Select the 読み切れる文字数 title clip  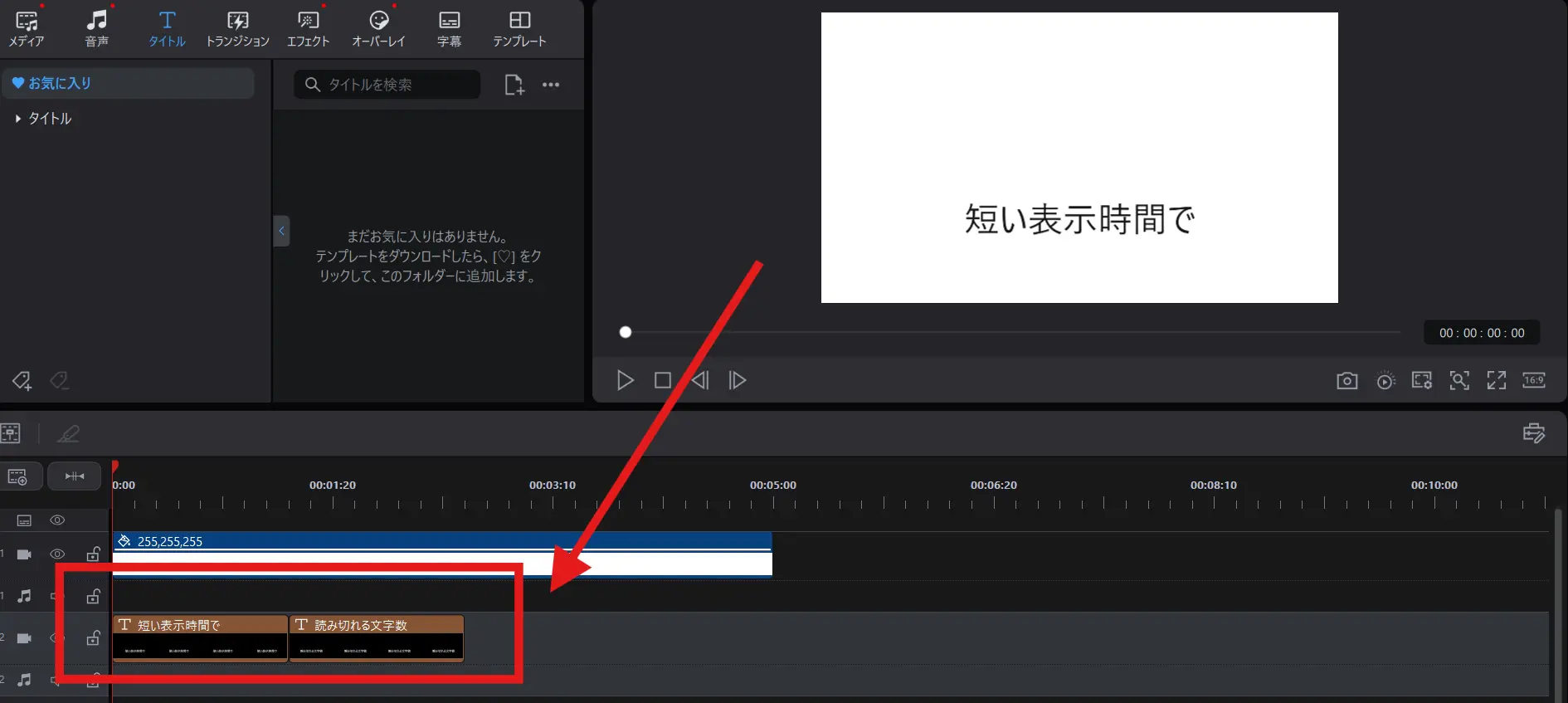(x=377, y=638)
